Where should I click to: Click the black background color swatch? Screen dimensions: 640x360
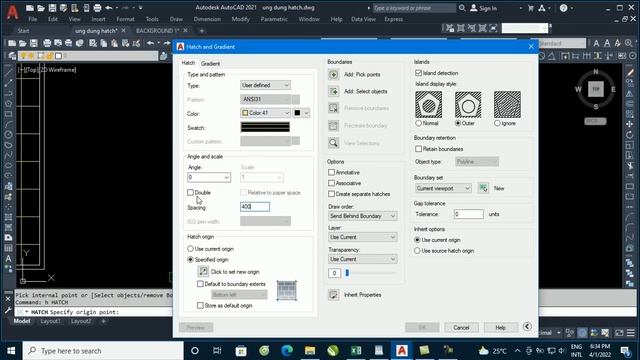[x=297, y=113]
